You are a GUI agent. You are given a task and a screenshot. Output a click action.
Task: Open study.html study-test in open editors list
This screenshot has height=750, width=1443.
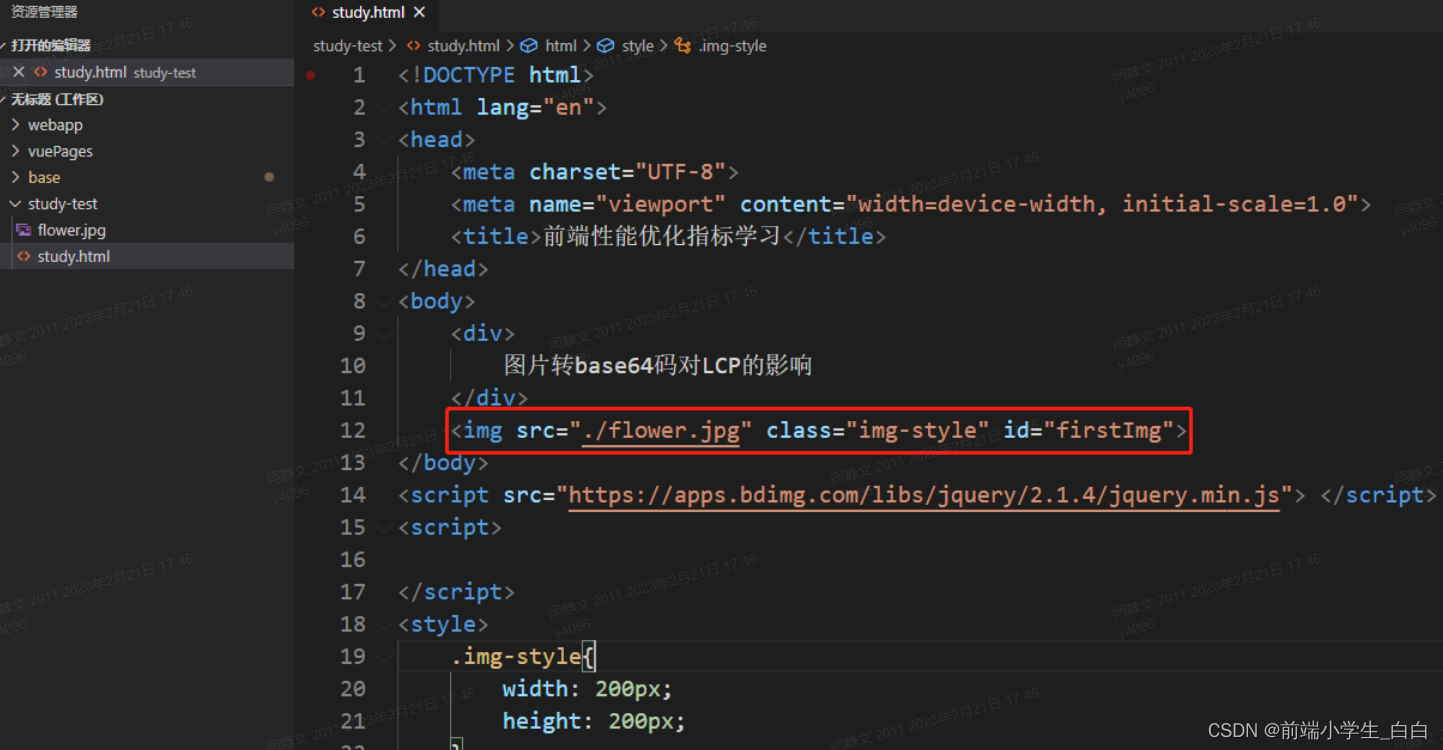pos(147,72)
